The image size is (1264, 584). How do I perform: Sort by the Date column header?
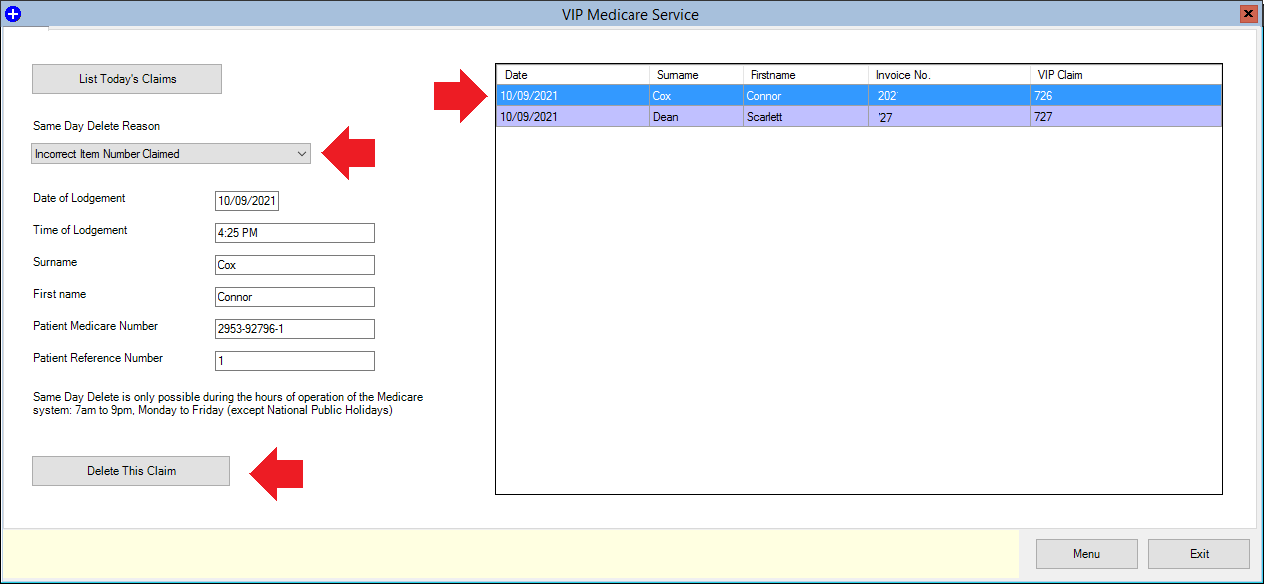[573, 75]
